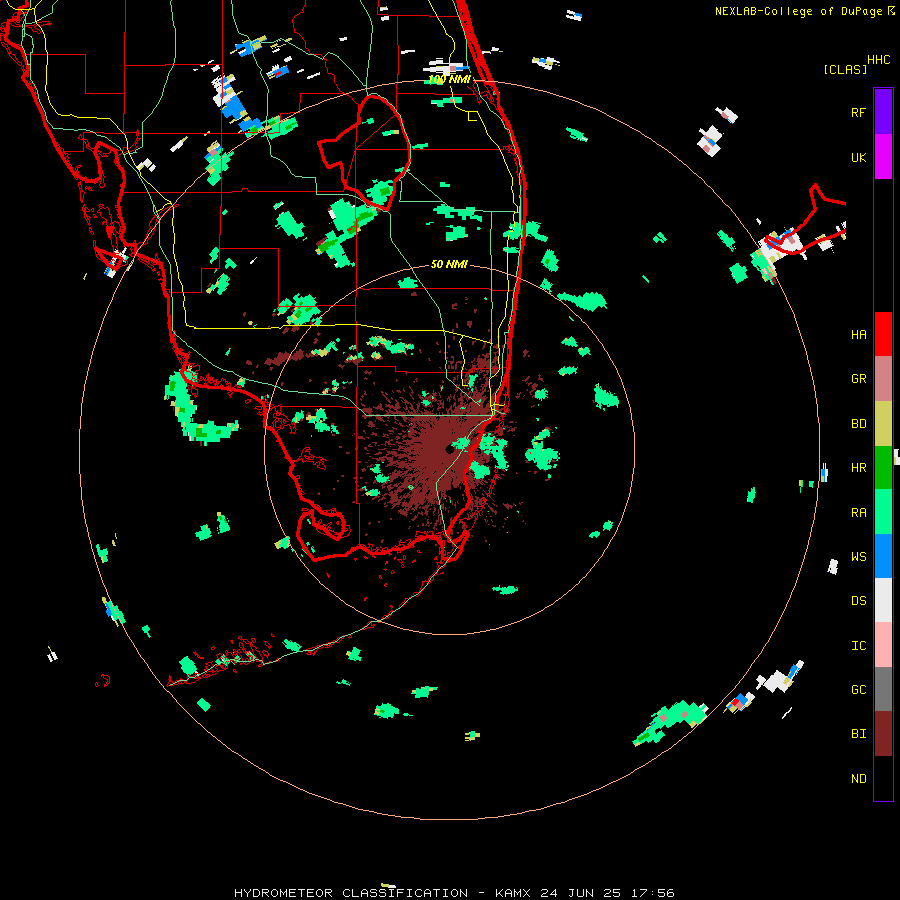Click the HR legend label
The height and width of the screenshot is (900, 900).
859,468
